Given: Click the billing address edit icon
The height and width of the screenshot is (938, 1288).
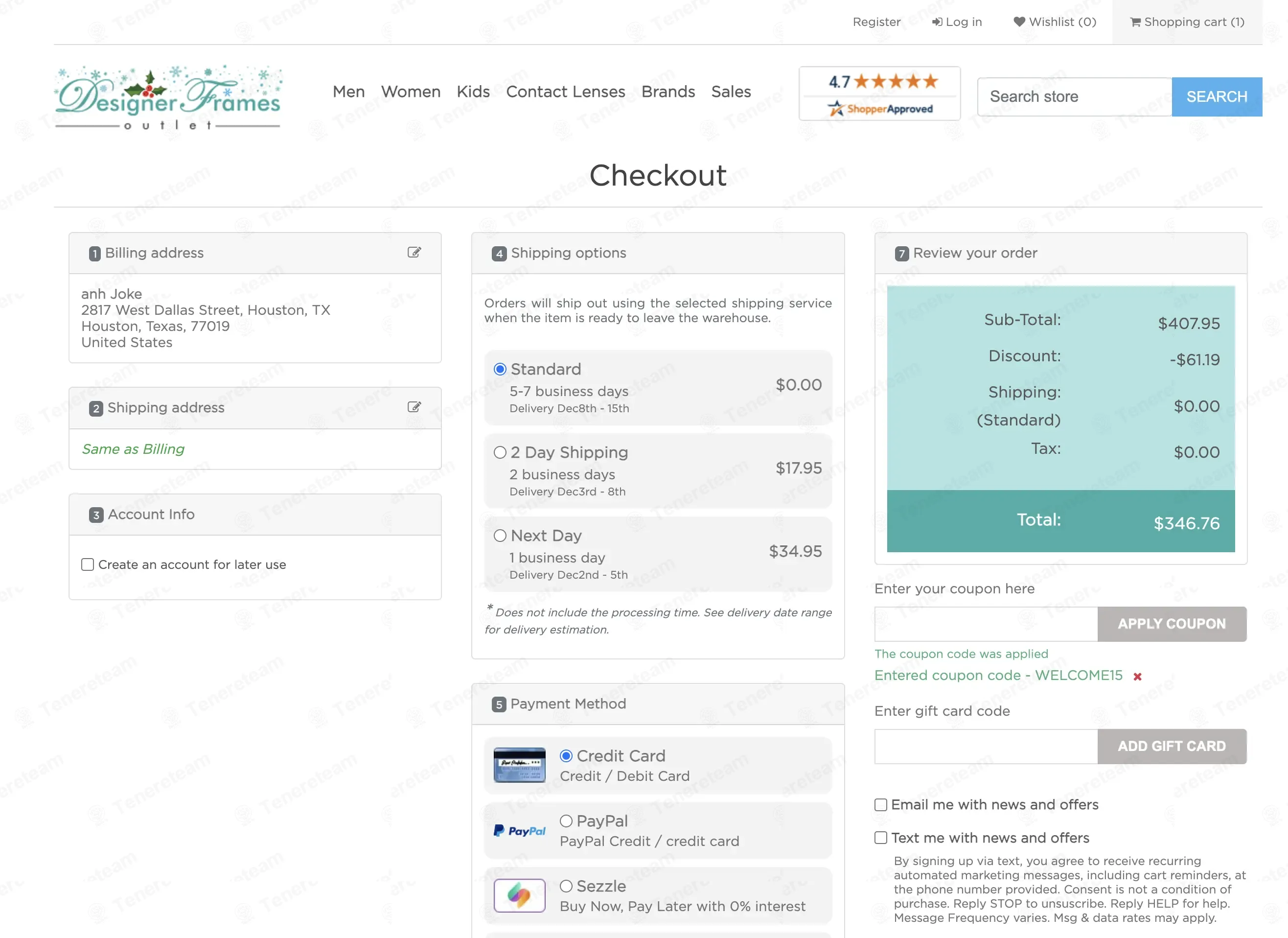Looking at the screenshot, I should tap(414, 252).
